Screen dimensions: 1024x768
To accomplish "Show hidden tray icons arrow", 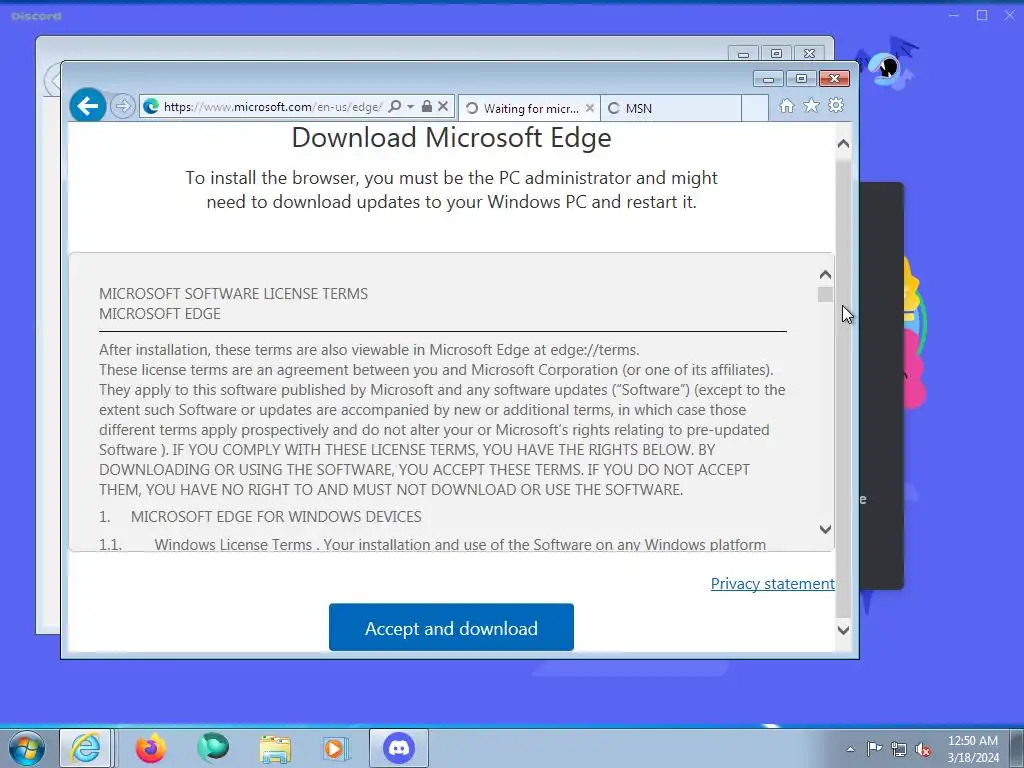I will [x=850, y=750].
